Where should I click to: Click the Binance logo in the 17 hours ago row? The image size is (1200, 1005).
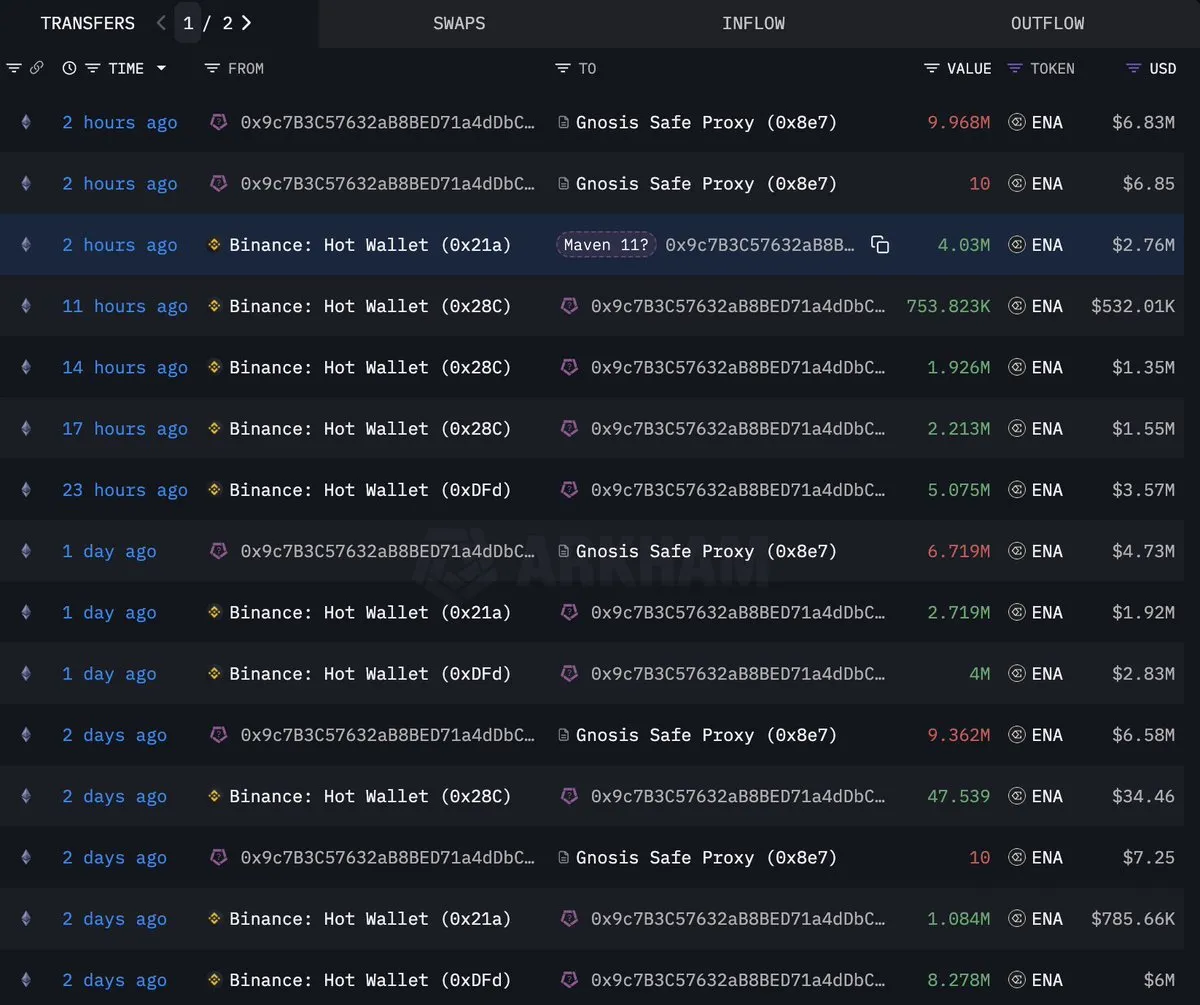point(213,429)
